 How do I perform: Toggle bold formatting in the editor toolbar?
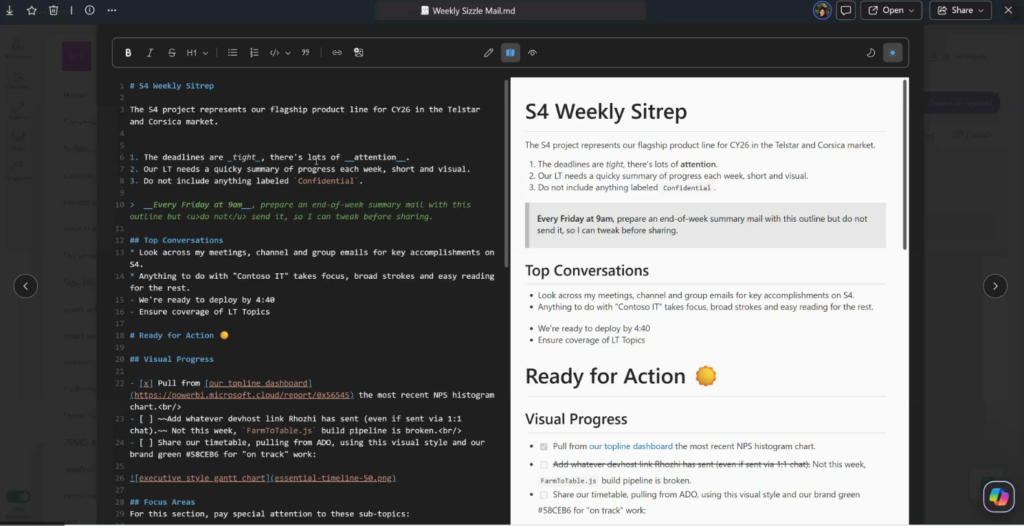(x=128, y=52)
